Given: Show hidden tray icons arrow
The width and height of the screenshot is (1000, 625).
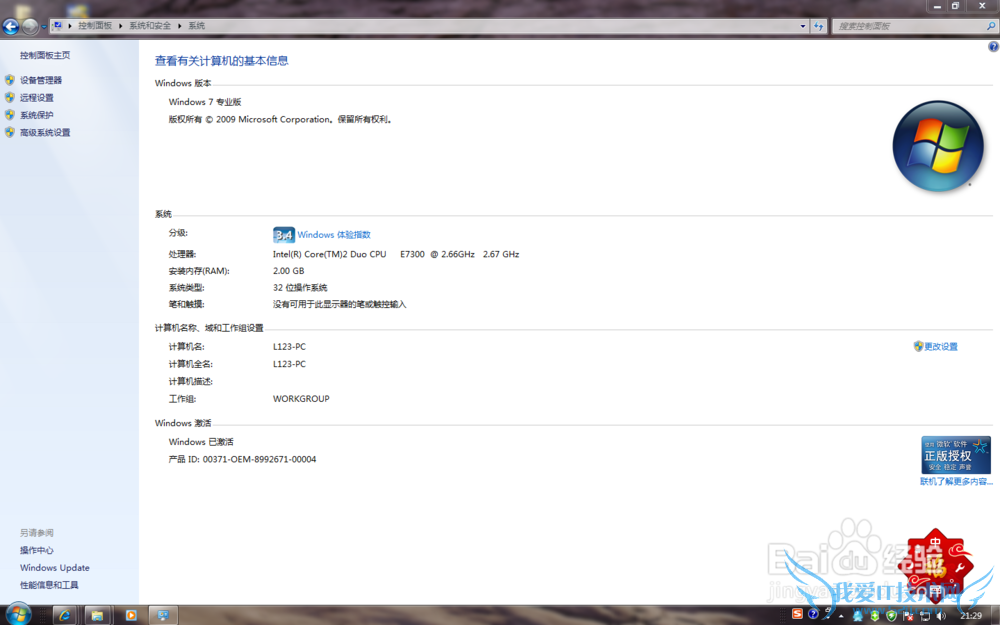Looking at the screenshot, I should point(841,616).
